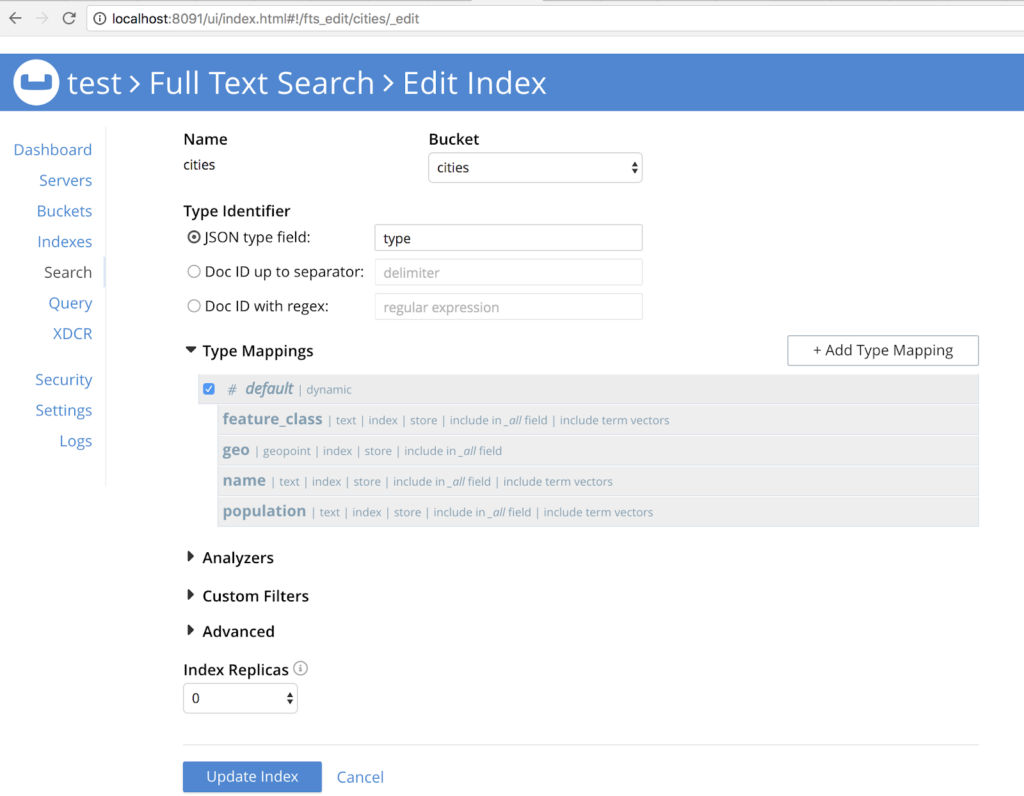Select the JSON type field radio button
This screenshot has height=796, width=1024.
click(x=194, y=238)
